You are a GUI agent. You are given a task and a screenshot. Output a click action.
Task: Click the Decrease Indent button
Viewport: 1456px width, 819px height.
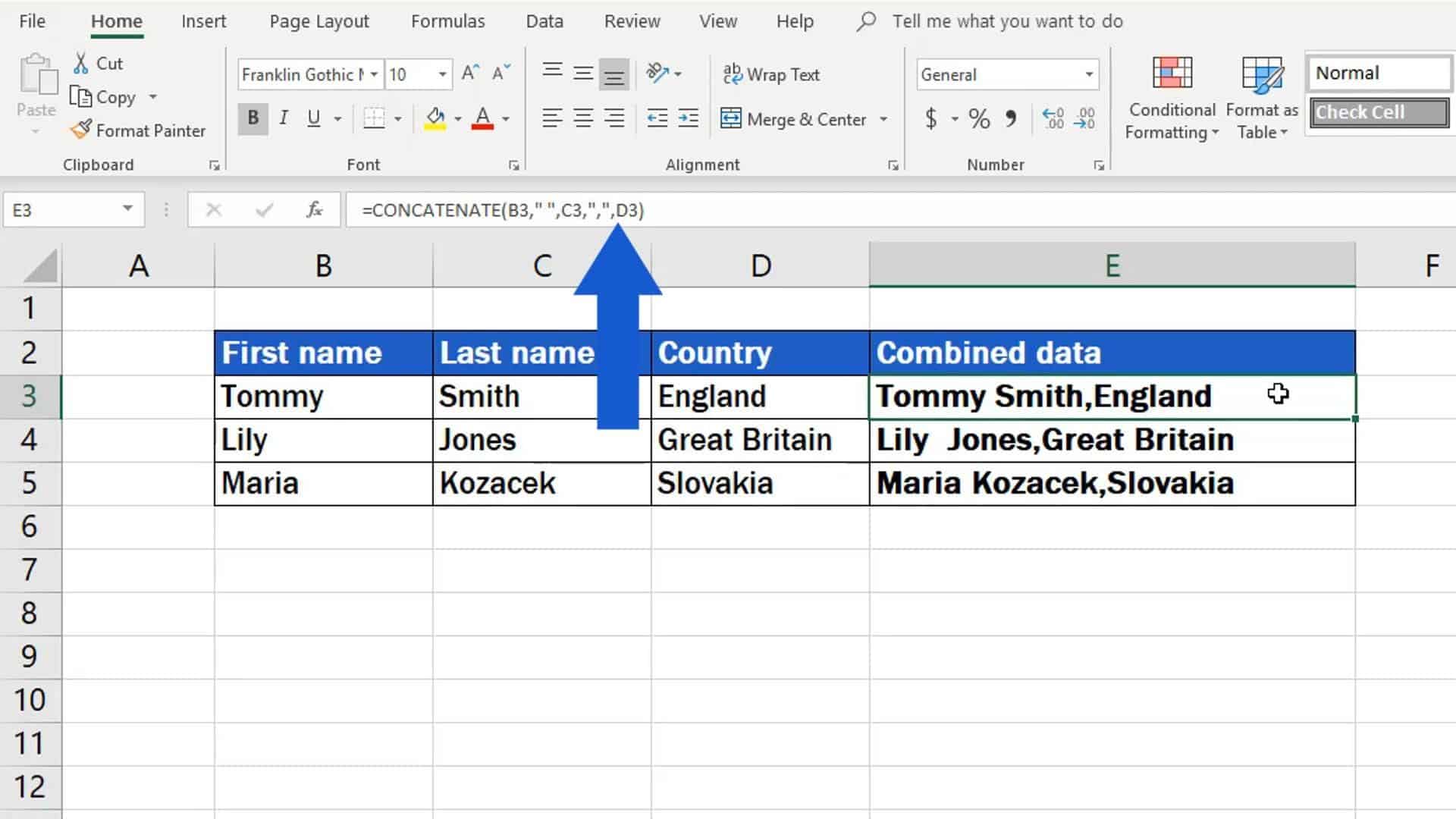click(x=656, y=119)
